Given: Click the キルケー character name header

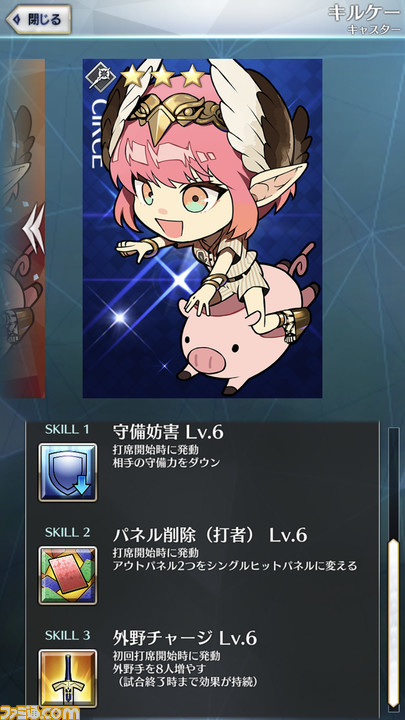Looking at the screenshot, I should coord(364,12).
